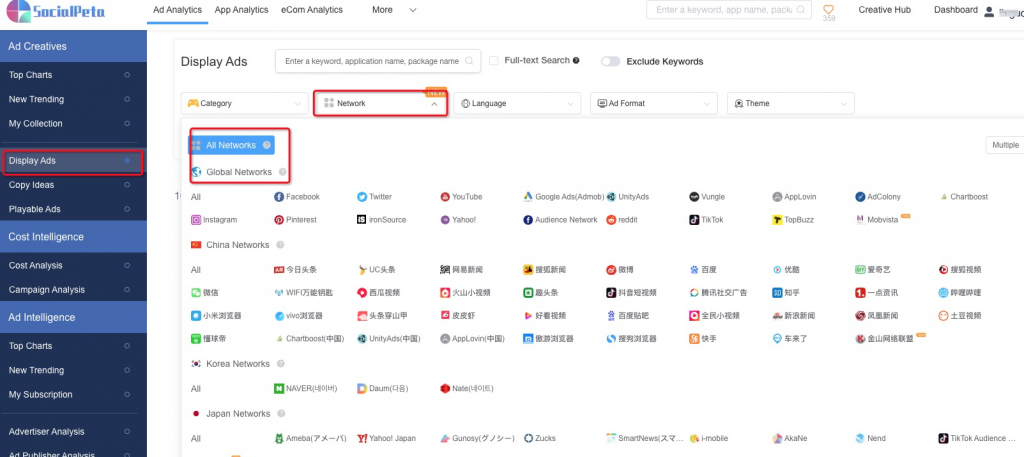This screenshot has width=1024, height=457.
Task: Select the Instagram network icon
Action: [x=196, y=220]
